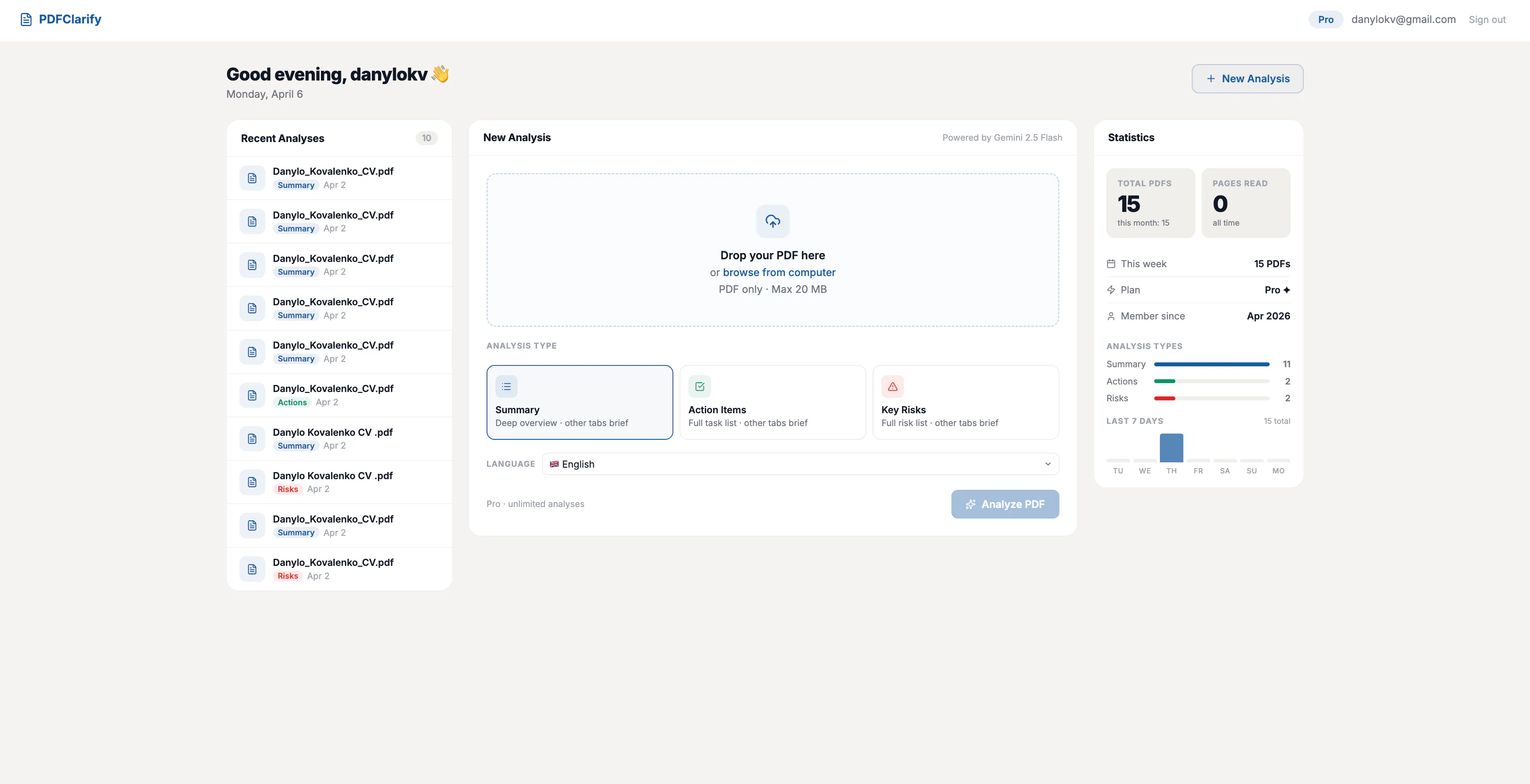1530x784 pixels.
Task: Click the Risks tag on last list entry
Action: click(x=287, y=576)
